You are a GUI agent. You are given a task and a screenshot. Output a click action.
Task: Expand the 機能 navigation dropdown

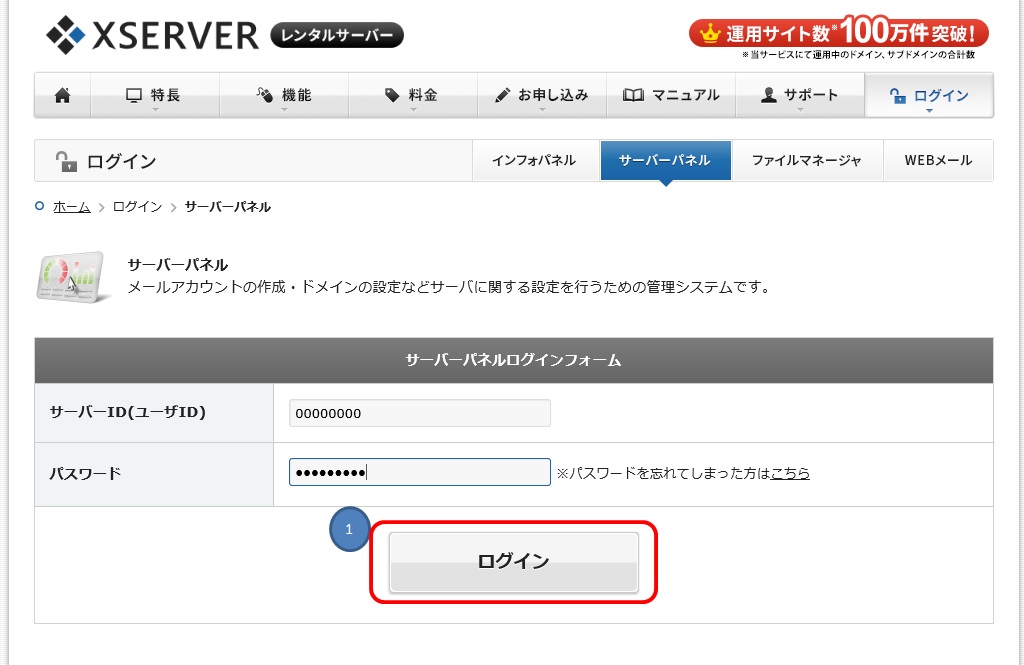(x=284, y=96)
